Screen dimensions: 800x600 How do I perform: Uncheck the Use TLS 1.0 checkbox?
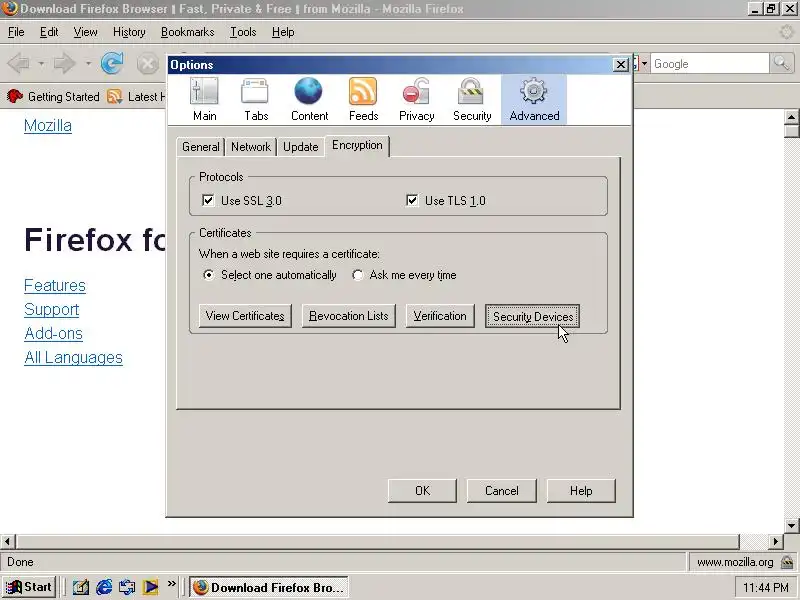[x=412, y=200]
